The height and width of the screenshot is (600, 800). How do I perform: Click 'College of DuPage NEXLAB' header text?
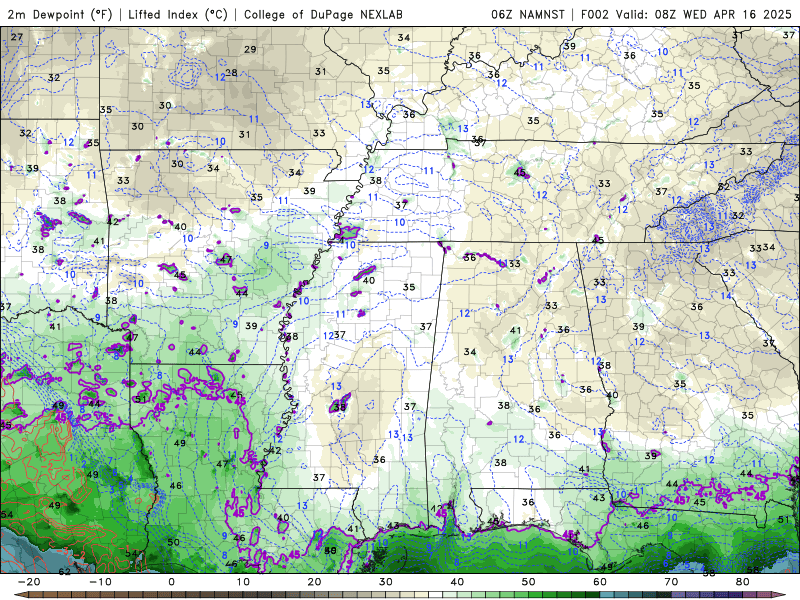pyautogui.click(x=323, y=14)
